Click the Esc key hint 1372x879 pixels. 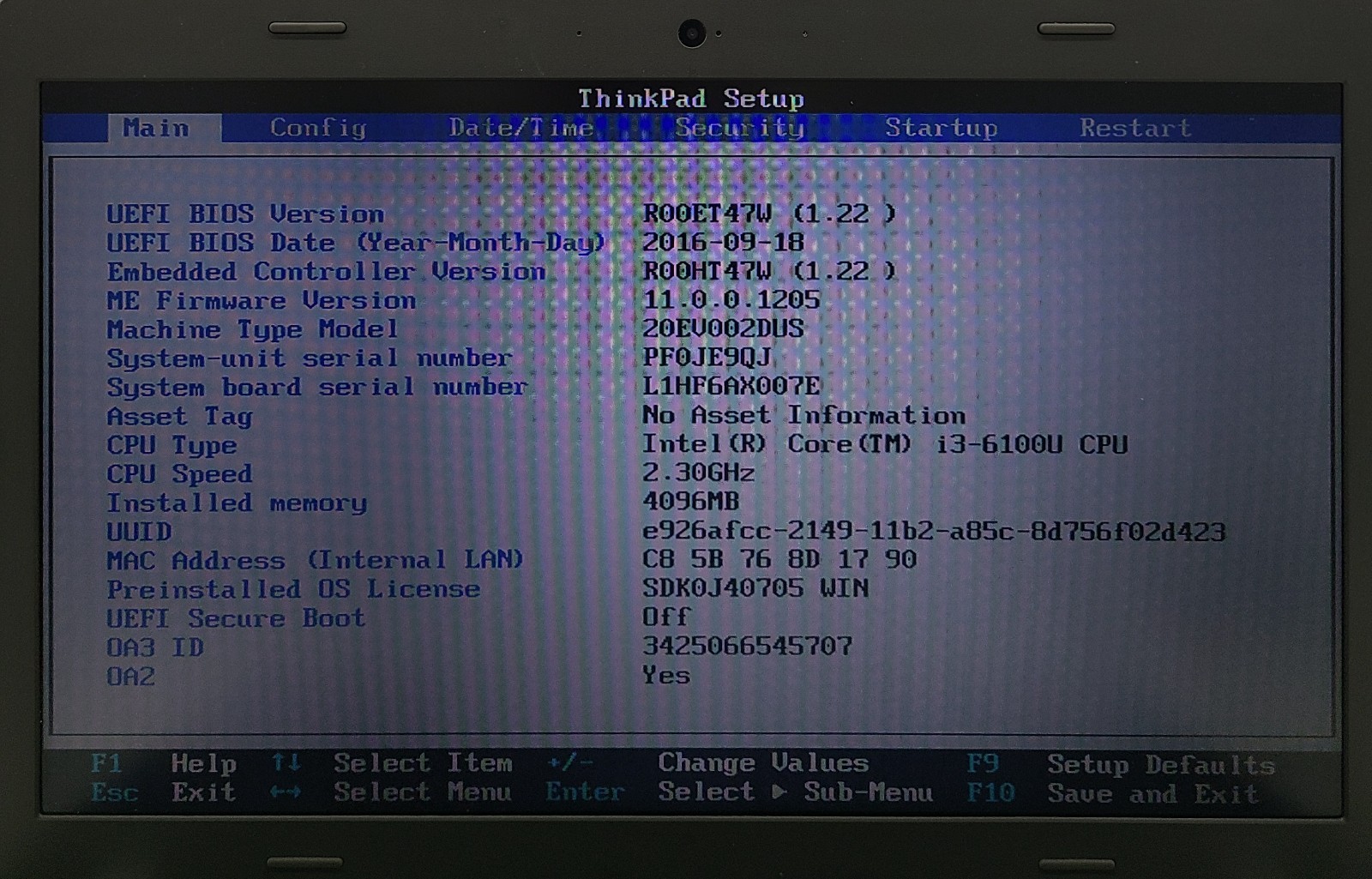[115, 792]
